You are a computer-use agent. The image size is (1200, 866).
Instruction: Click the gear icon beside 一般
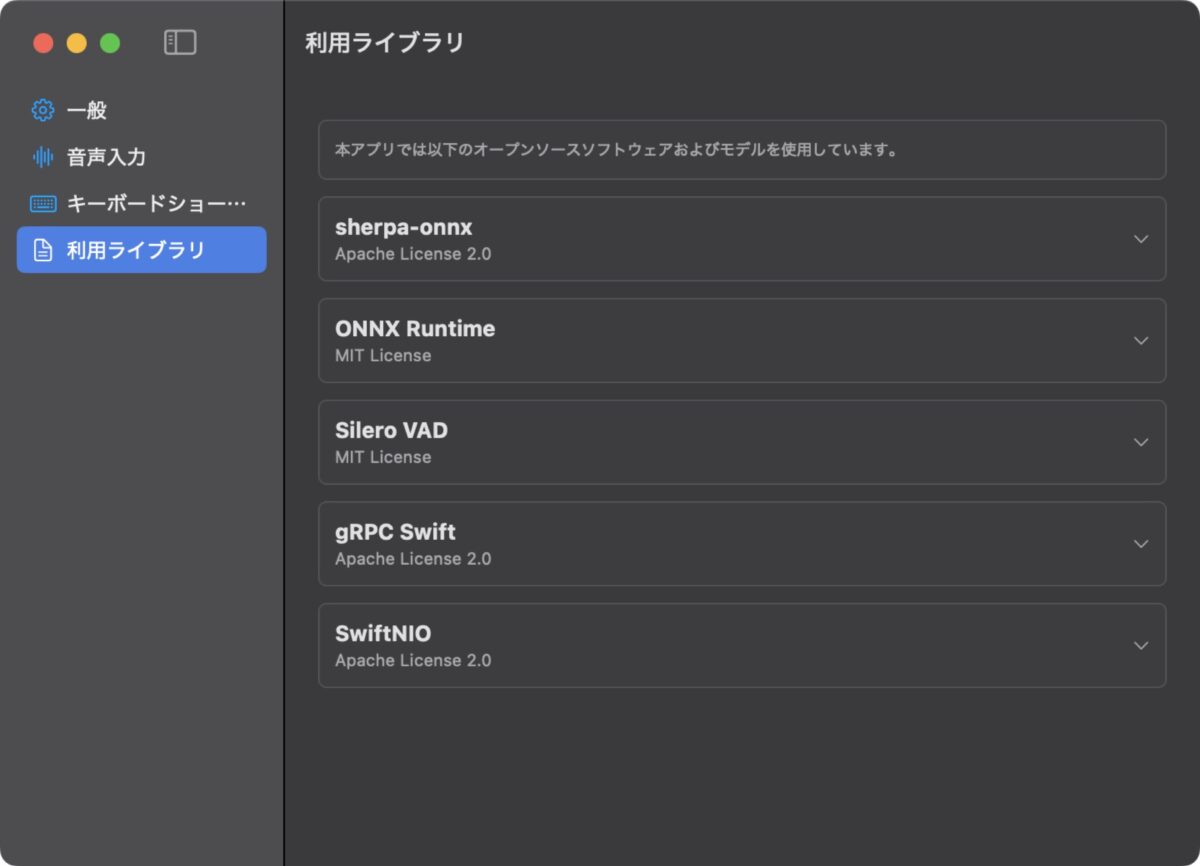pyautogui.click(x=43, y=110)
